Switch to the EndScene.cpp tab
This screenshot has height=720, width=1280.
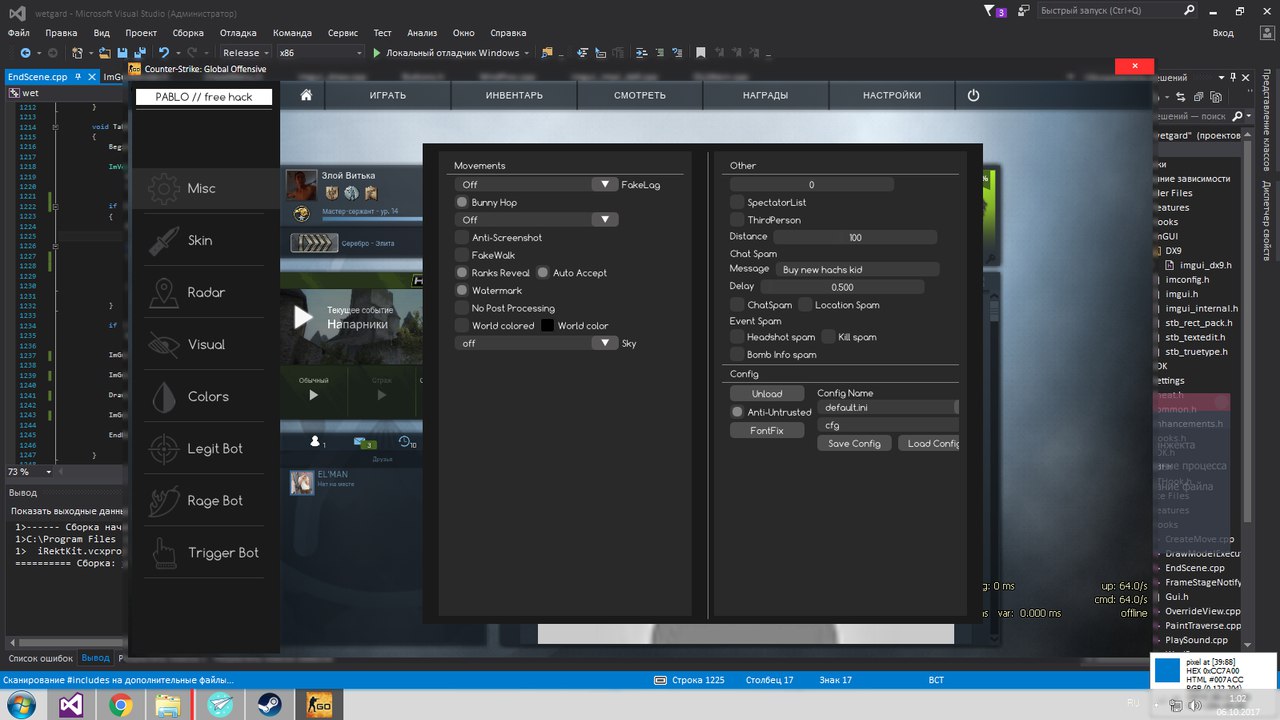[38, 77]
